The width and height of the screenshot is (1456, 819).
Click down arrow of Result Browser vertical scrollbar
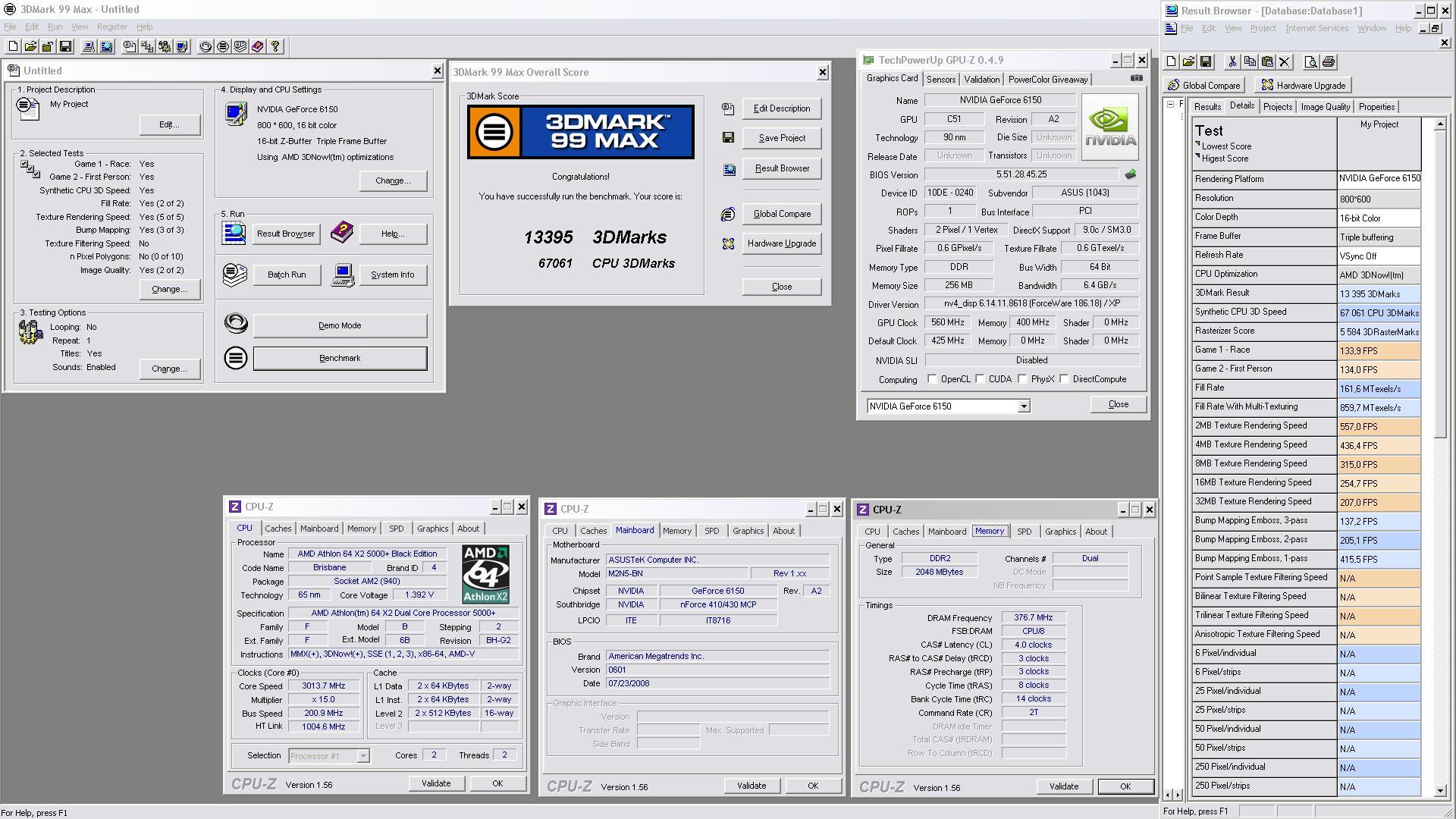(1440, 791)
